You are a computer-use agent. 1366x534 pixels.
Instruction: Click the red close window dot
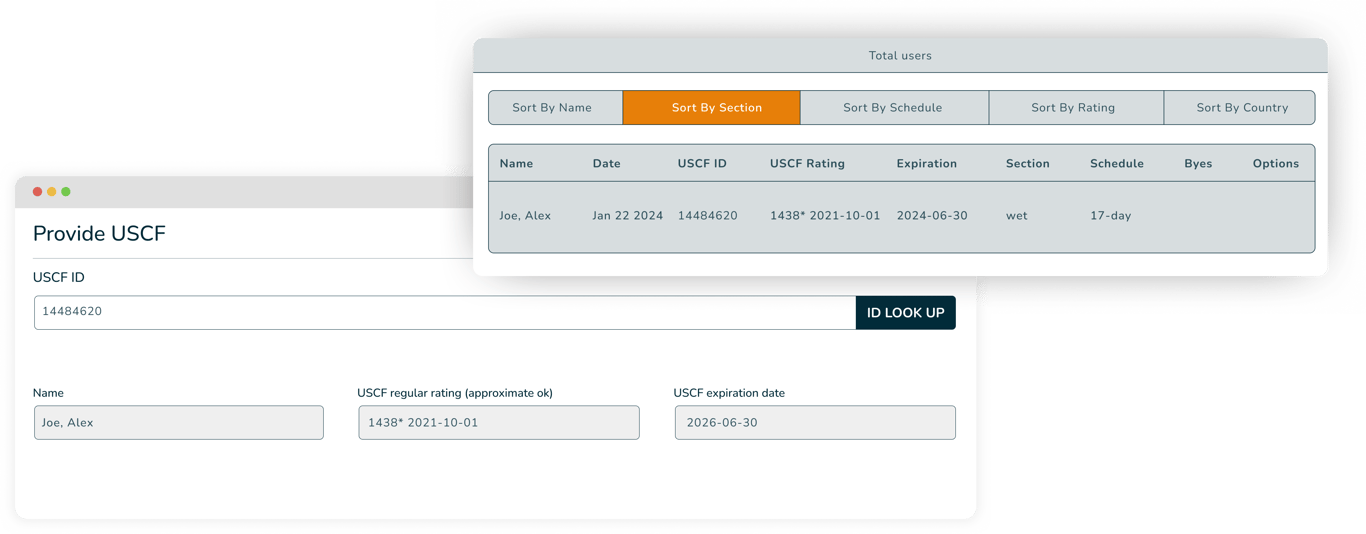38,192
